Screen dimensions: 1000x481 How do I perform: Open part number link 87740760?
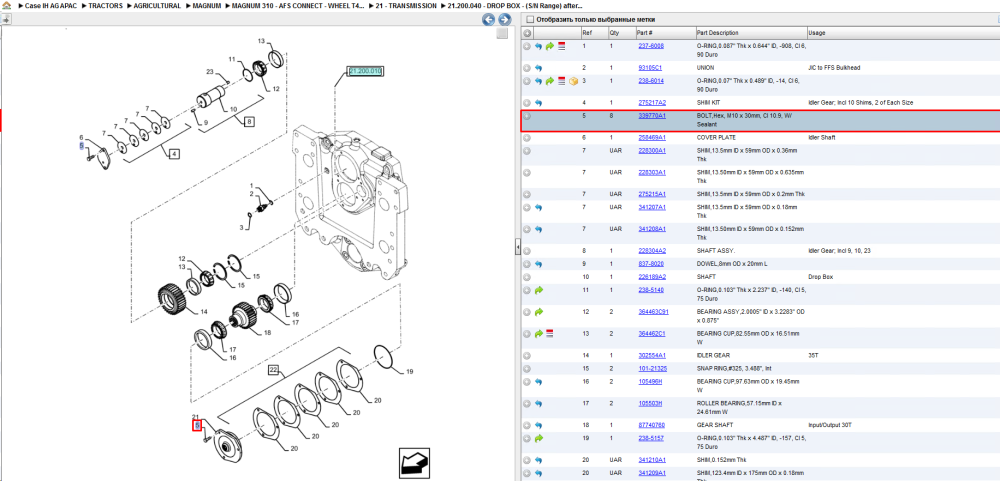click(x=652, y=425)
